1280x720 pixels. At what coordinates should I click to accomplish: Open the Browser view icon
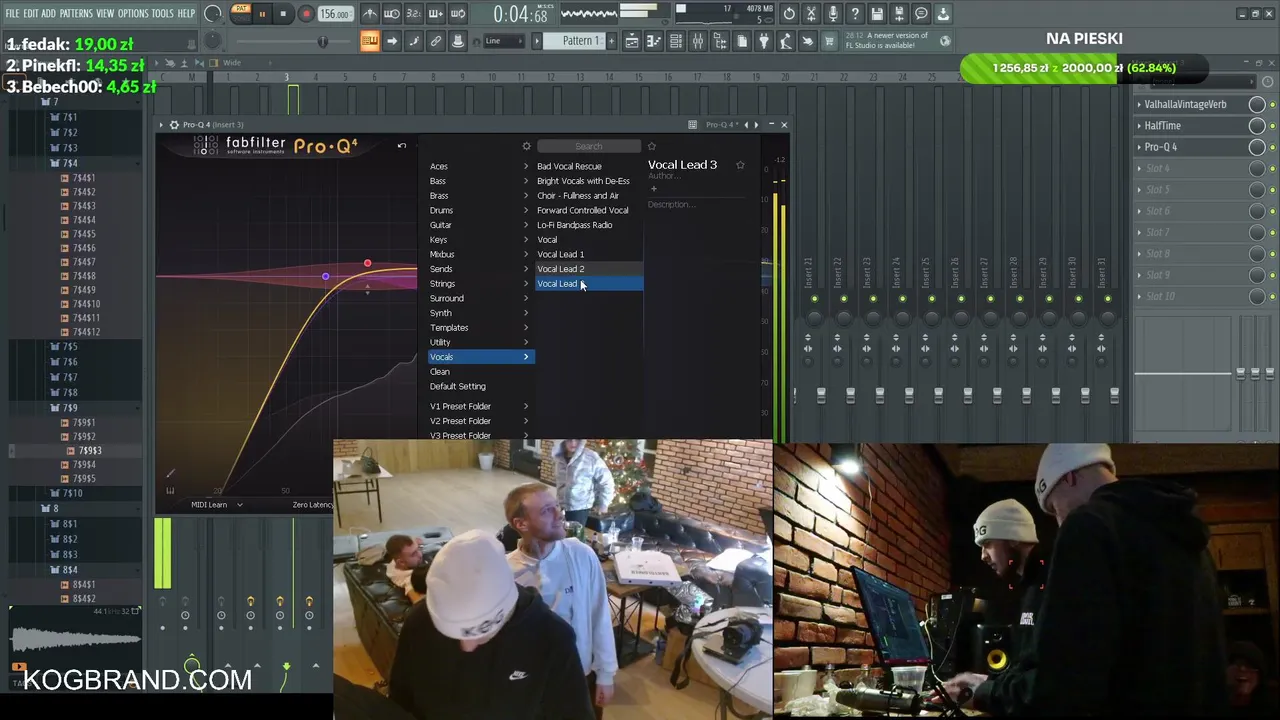(x=720, y=41)
